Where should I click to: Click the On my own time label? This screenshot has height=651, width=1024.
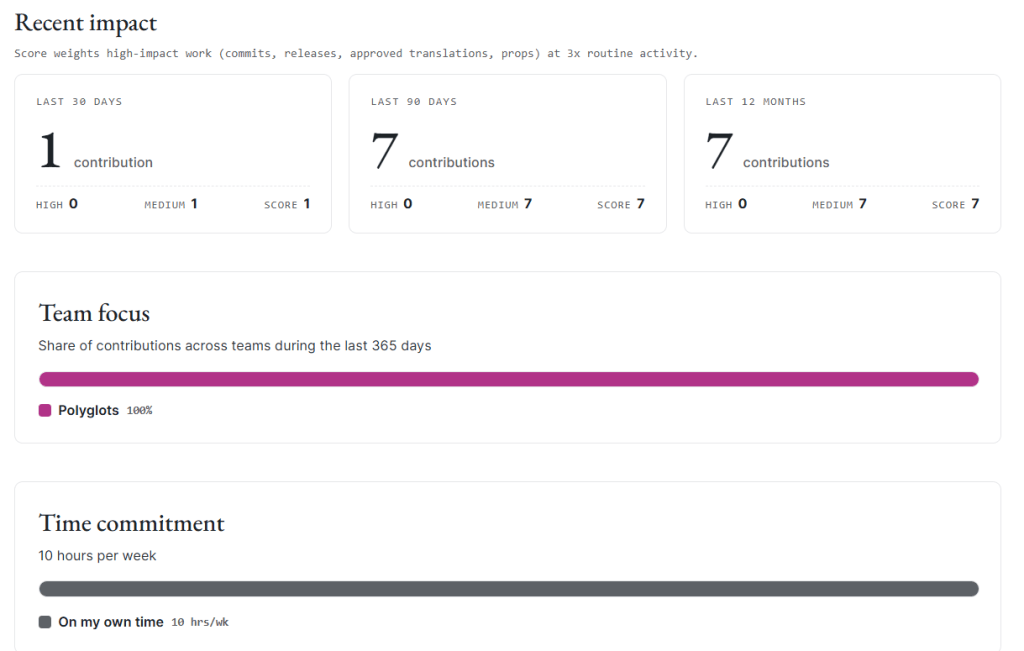(110, 622)
